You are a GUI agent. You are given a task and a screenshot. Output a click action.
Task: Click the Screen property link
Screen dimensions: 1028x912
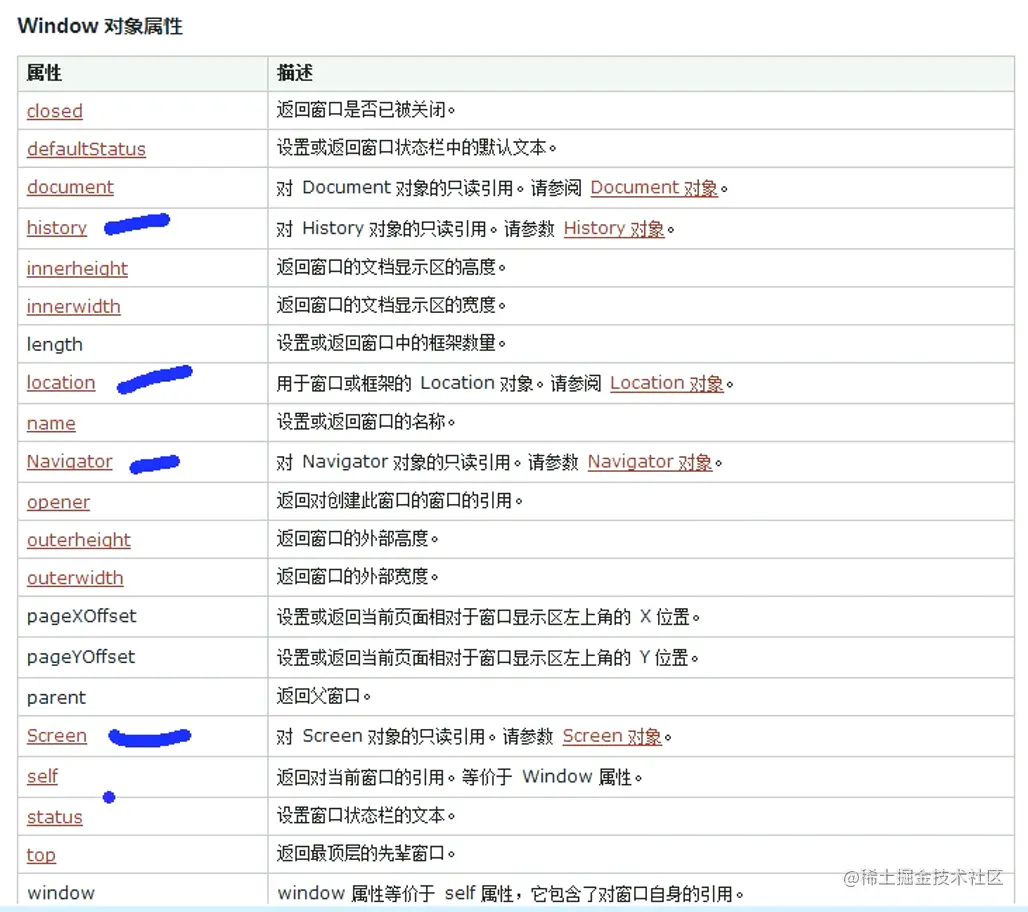point(56,736)
